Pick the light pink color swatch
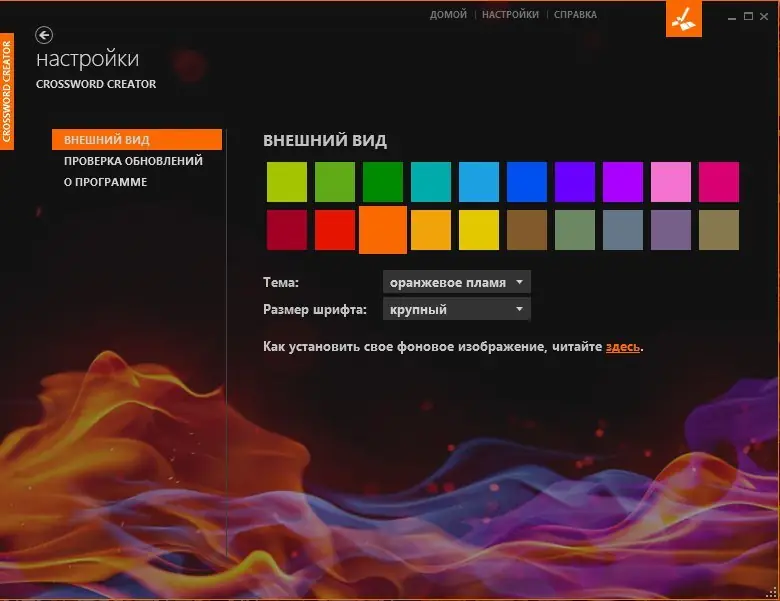Image resolution: width=780 pixels, height=601 pixels. point(671,182)
